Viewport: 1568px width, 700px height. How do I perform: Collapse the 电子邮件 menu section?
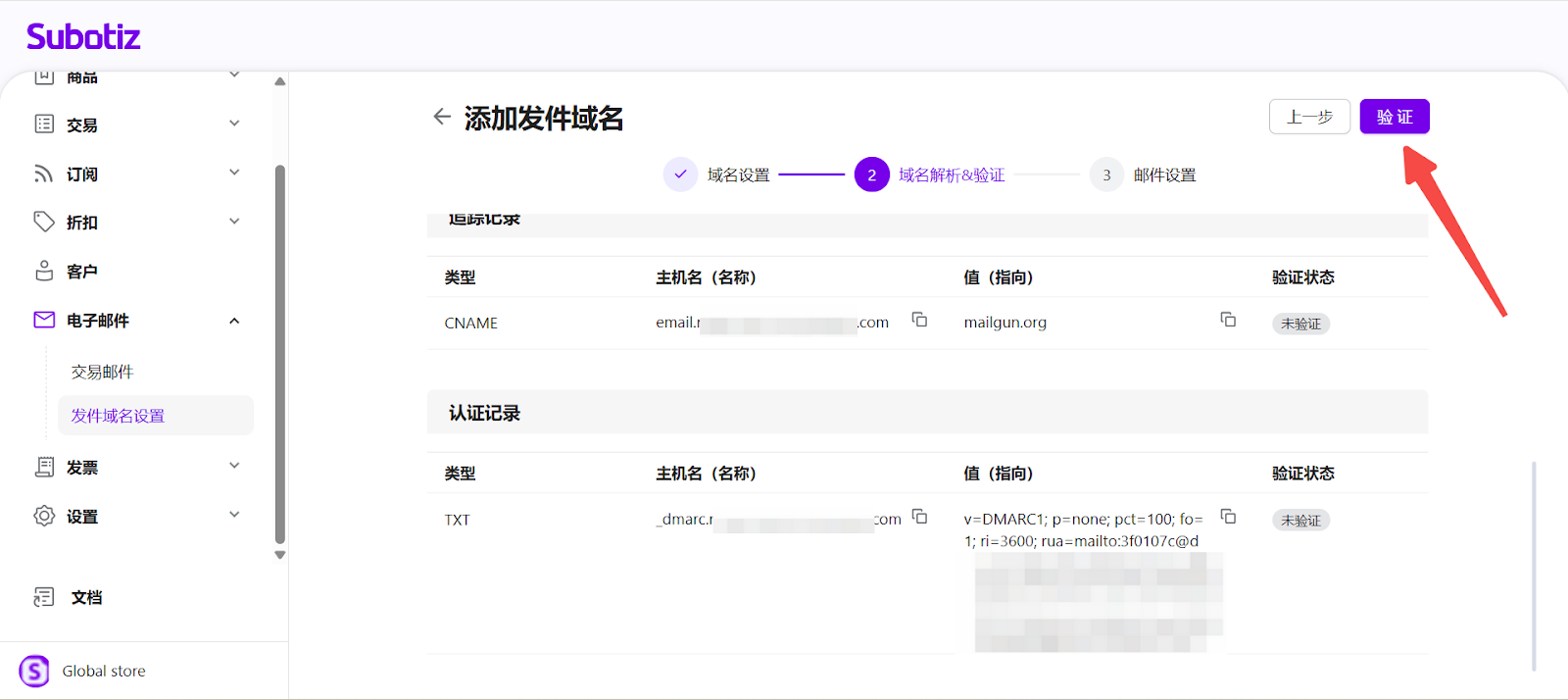click(x=234, y=321)
